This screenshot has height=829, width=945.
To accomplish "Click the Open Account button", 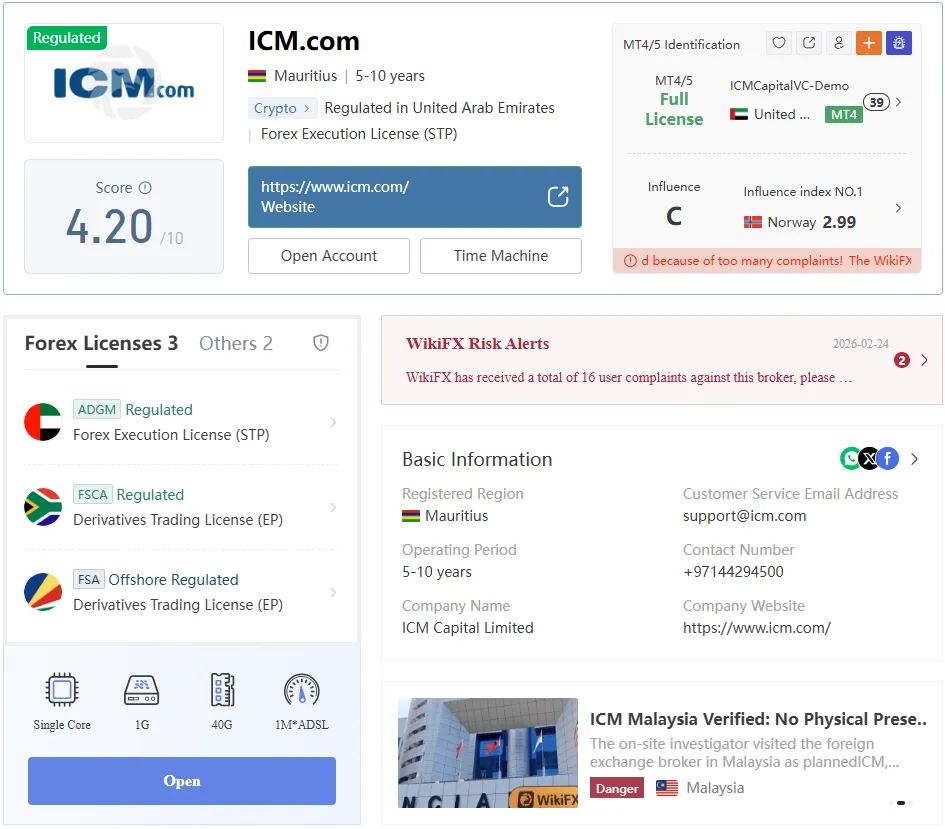I will 328,256.
